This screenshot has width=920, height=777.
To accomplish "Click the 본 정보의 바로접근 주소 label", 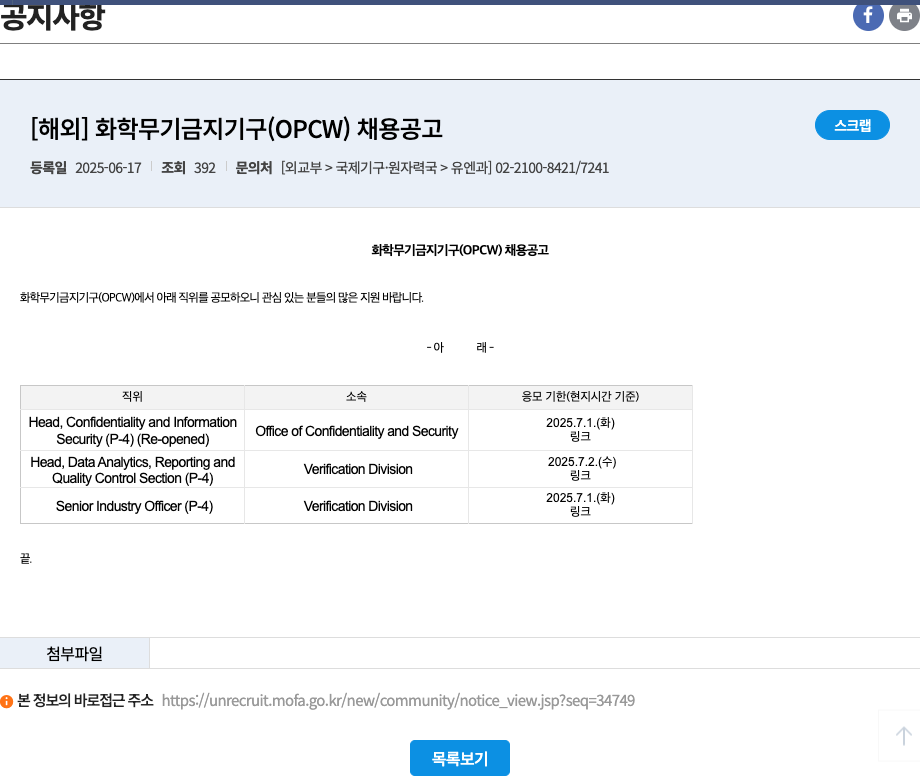I will click(x=86, y=701).
